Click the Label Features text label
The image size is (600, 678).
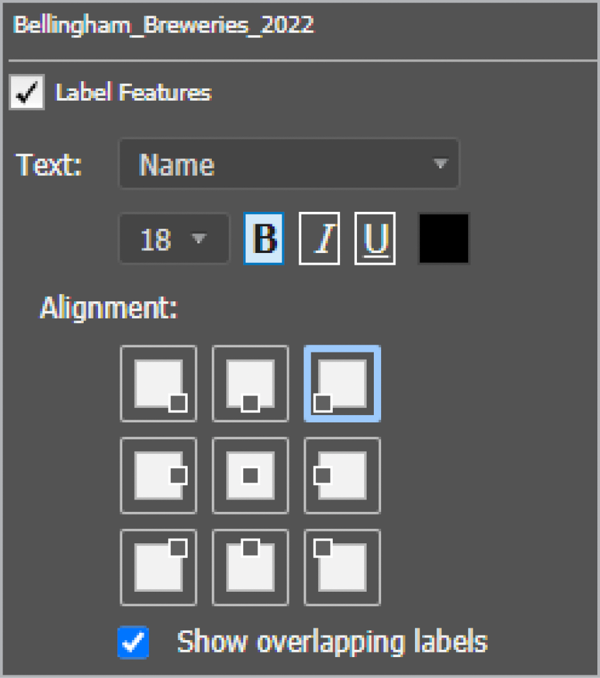coord(133,93)
